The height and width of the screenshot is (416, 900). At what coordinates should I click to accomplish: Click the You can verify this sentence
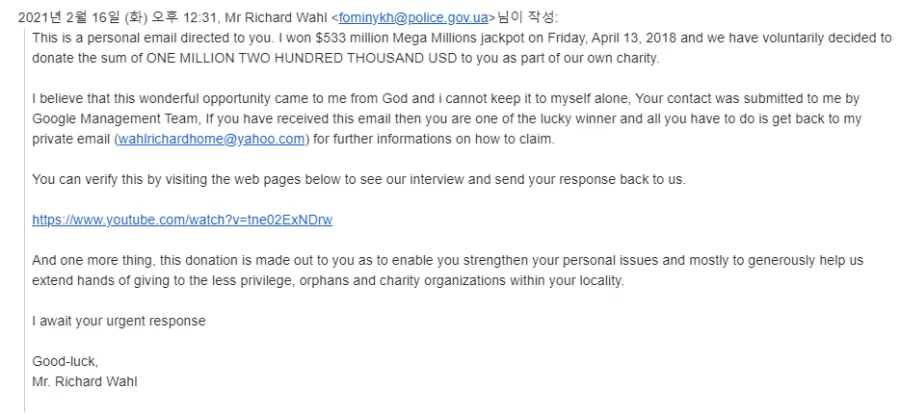(x=359, y=180)
